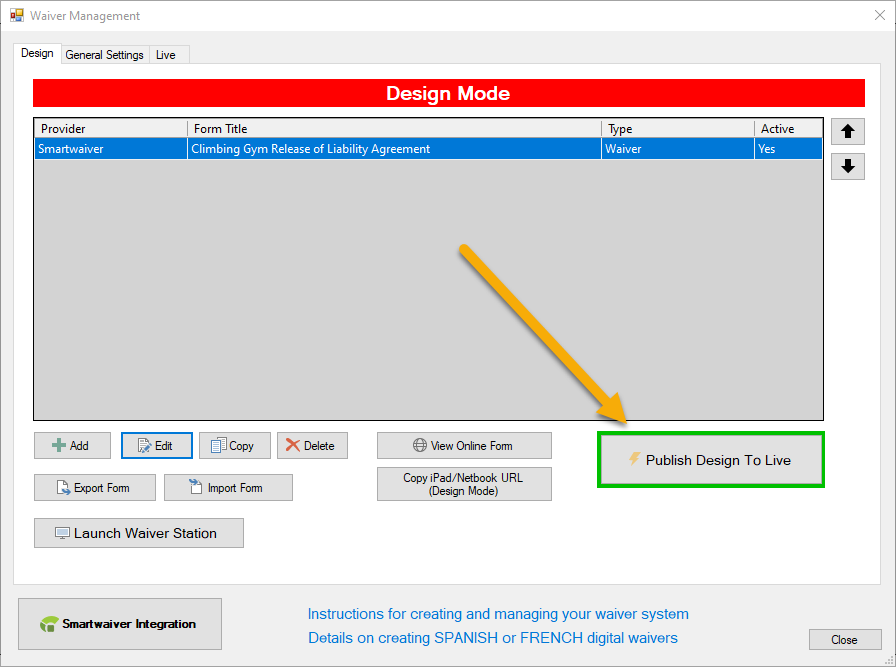Close the Waiver Management dialog with the Close button
This screenshot has height=667, width=896.
coord(845,640)
